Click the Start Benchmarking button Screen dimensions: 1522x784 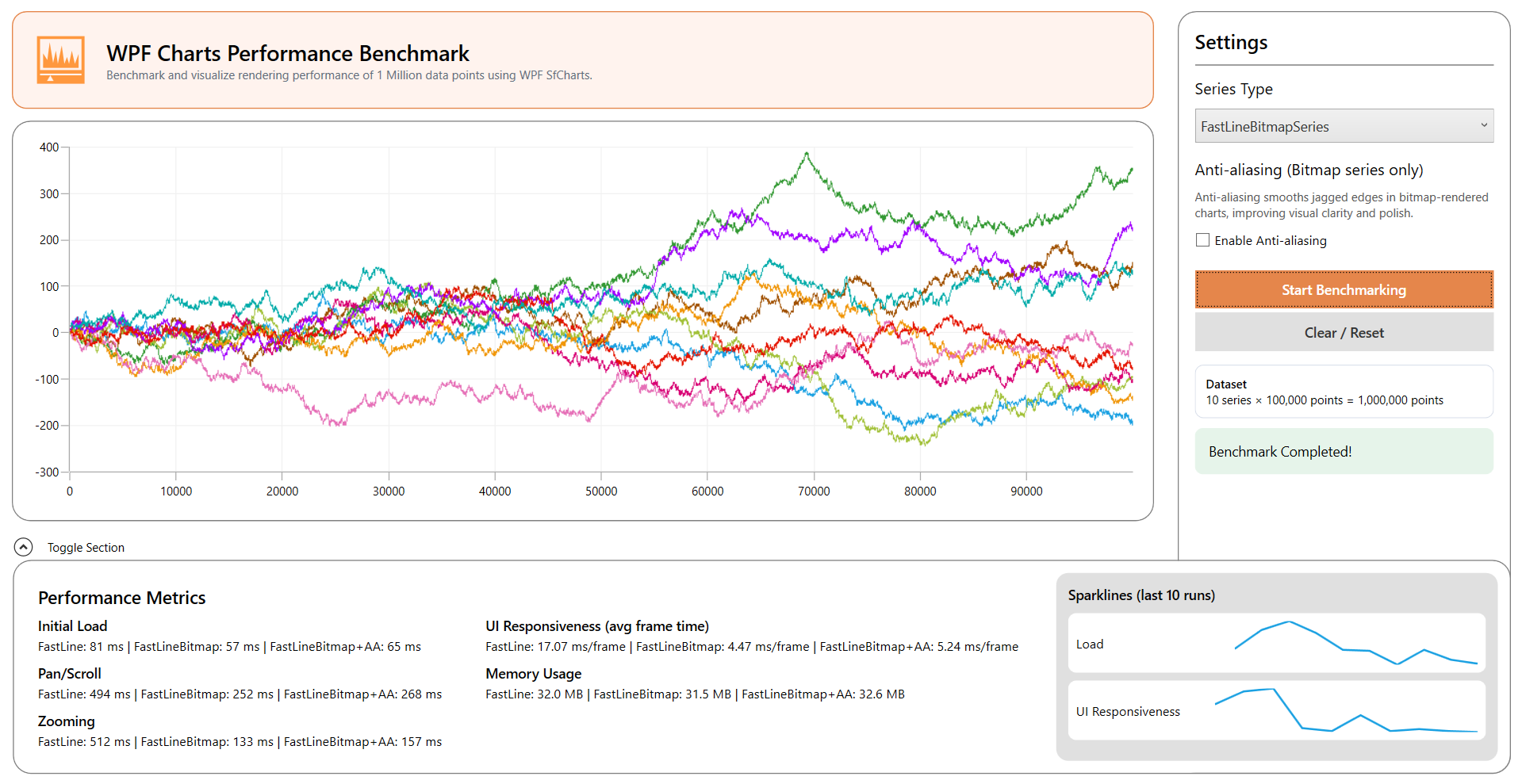(1344, 289)
